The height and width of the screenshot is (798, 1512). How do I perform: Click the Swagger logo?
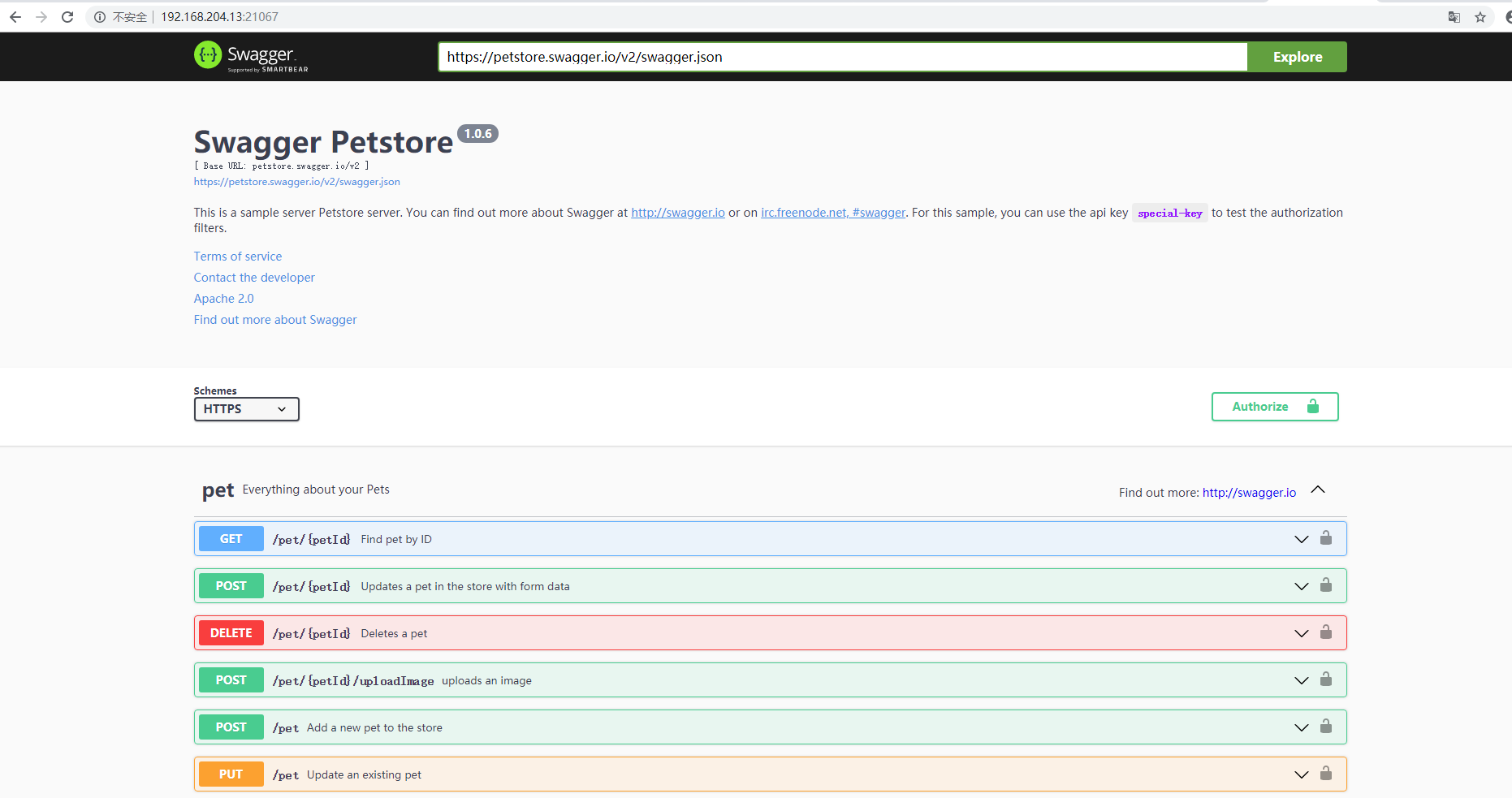point(251,56)
